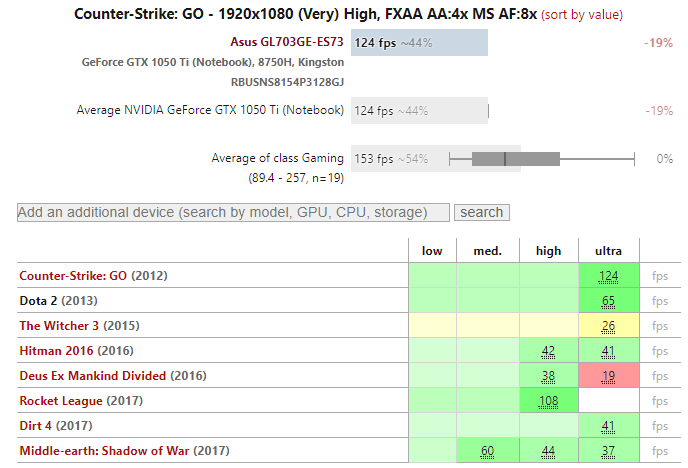Click the Rocket League high value 108
Viewport: 688px width, 468px height.
548,401
